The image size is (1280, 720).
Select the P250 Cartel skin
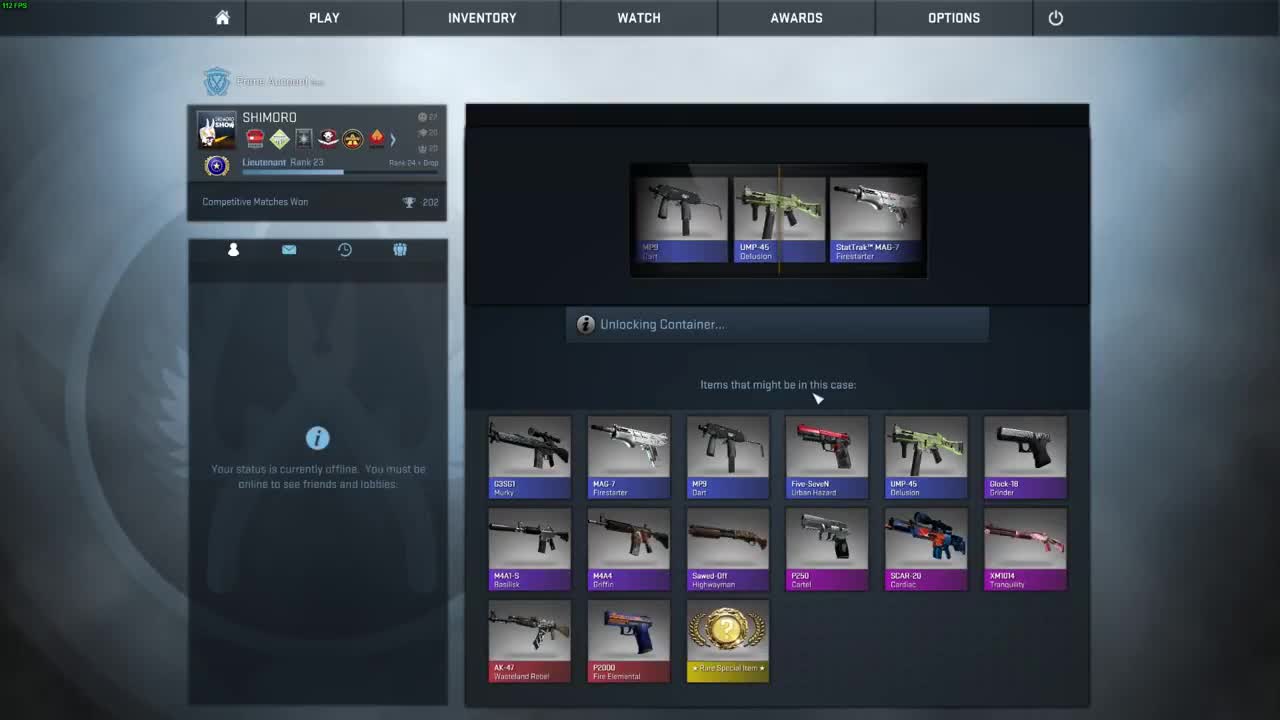coord(827,550)
